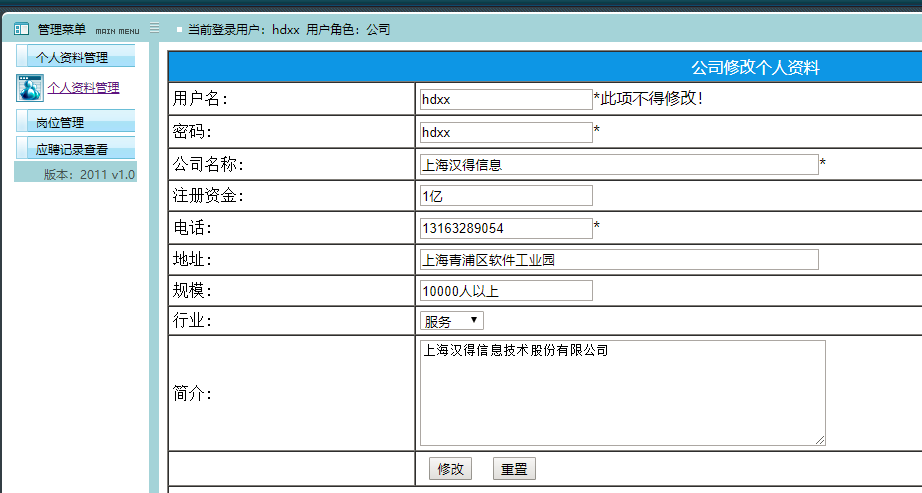The image size is (922, 493).
Task: Click the 行业： label
Action: tap(192, 321)
